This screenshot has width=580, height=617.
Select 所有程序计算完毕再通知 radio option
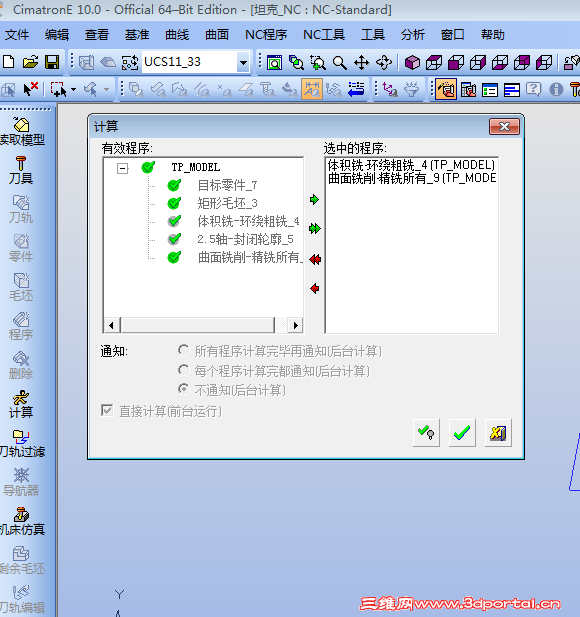coord(183,350)
